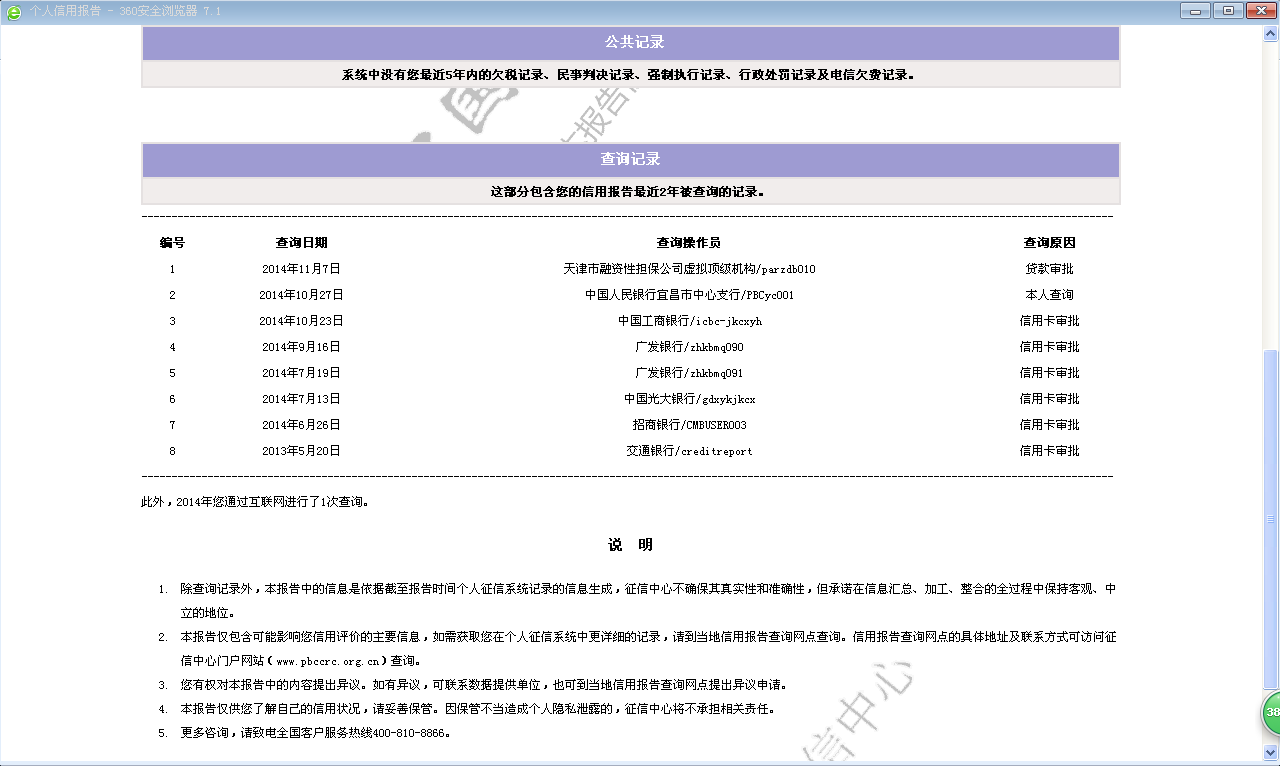Image resolution: width=1280 pixels, height=766 pixels.
Task: Select the date 2014年7月19日
Action: (x=301, y=373)
